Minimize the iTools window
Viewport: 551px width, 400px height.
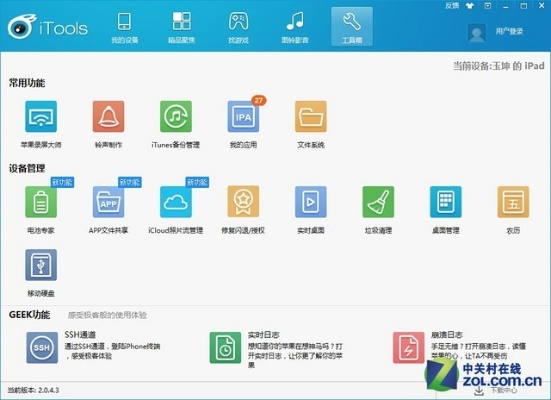(506, 6)
